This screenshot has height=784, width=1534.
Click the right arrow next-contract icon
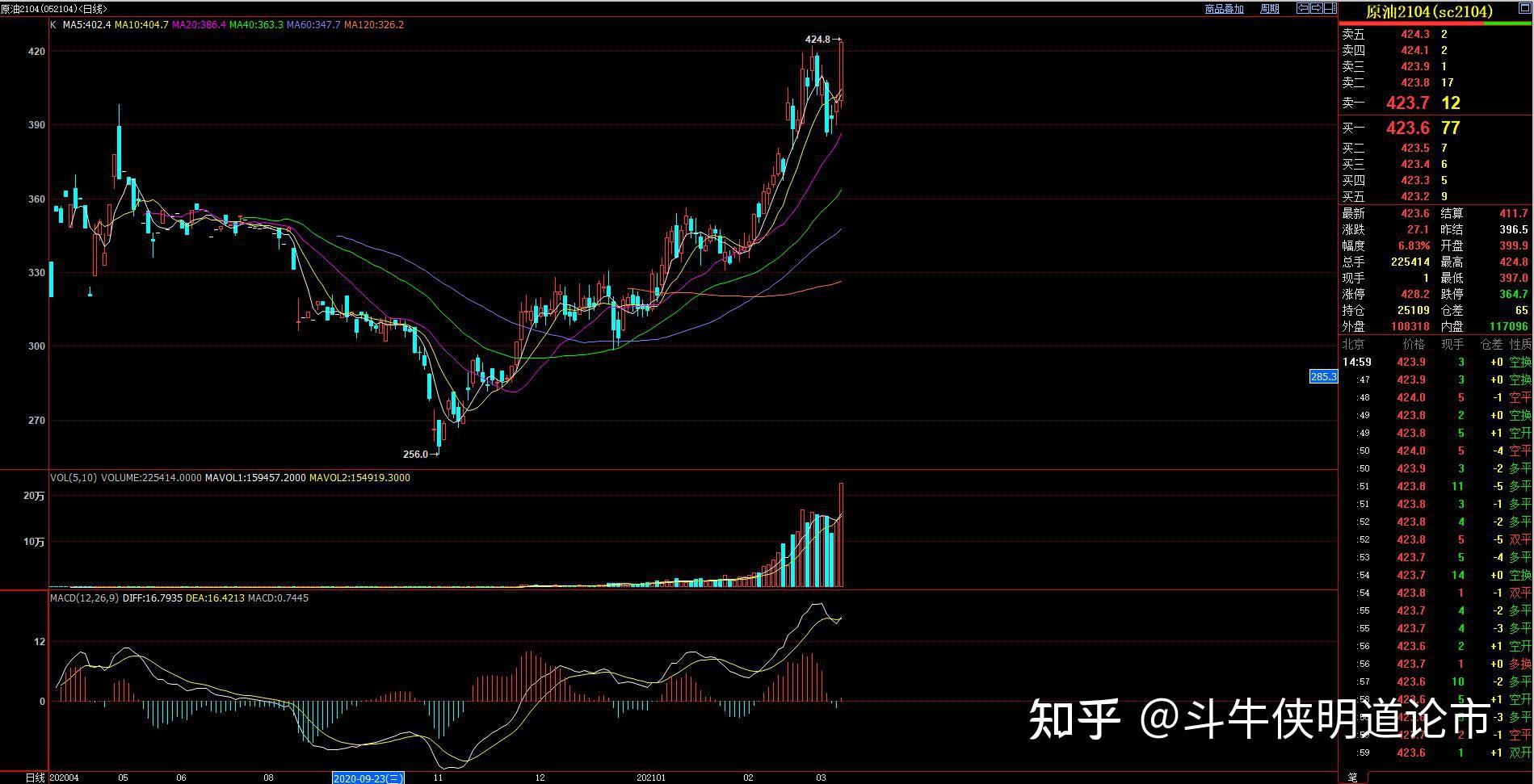click(x=1316, y=9)
